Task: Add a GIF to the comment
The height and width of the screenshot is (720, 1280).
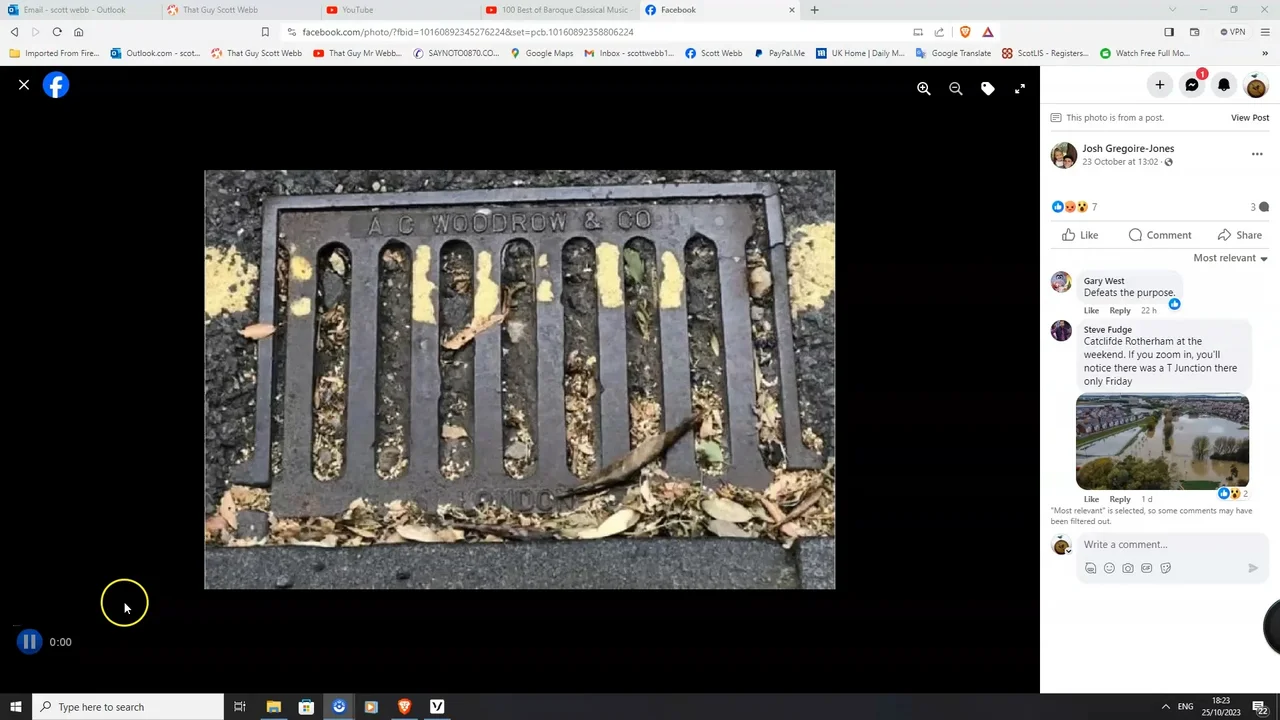Action: (1147, 568)
